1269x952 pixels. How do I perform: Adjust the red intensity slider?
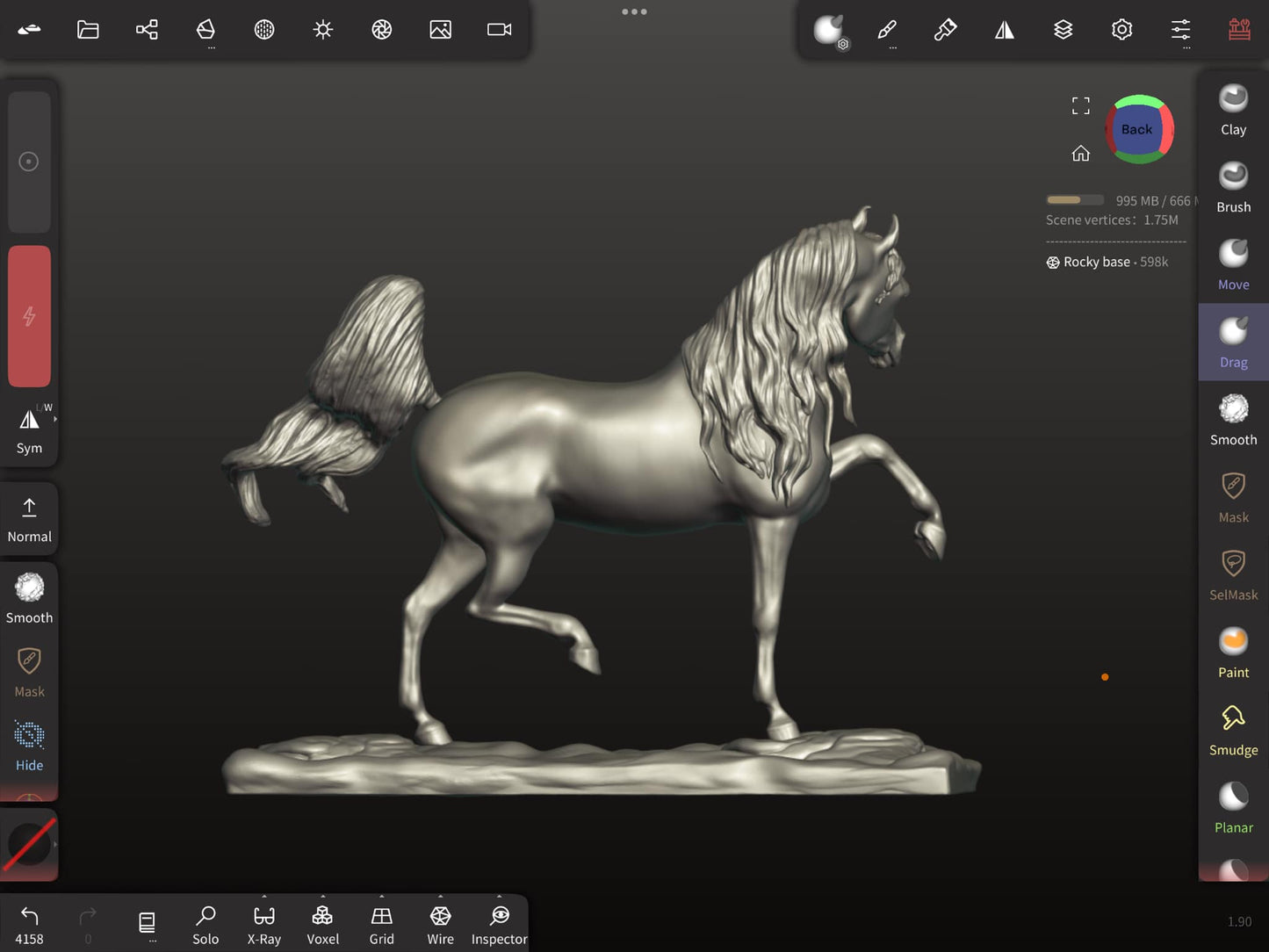pyautogui.click(x=29, y=316)
